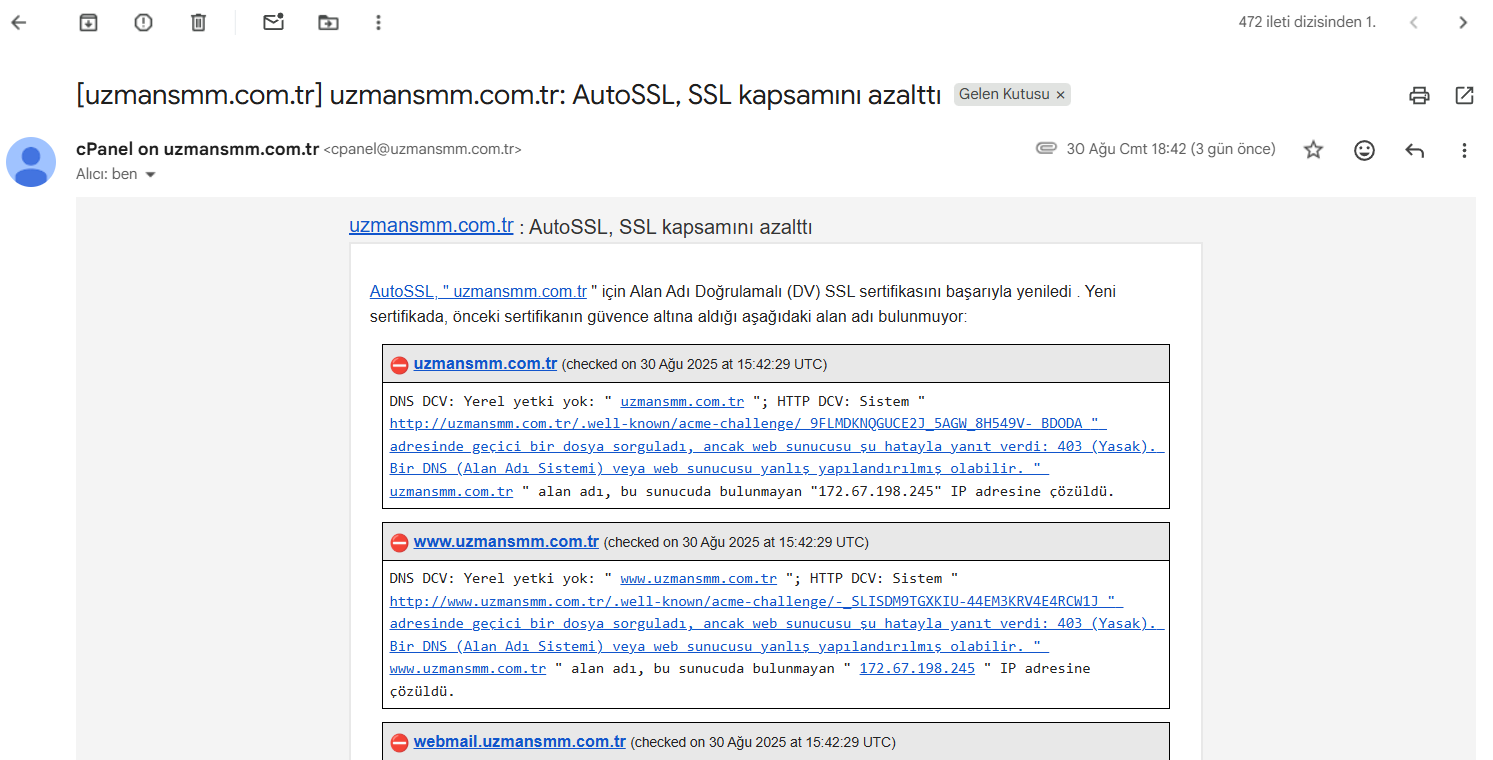
Task: Click the acme-challenge URL ending 4E4RCW1J
Action: click(x=756, y=601)
